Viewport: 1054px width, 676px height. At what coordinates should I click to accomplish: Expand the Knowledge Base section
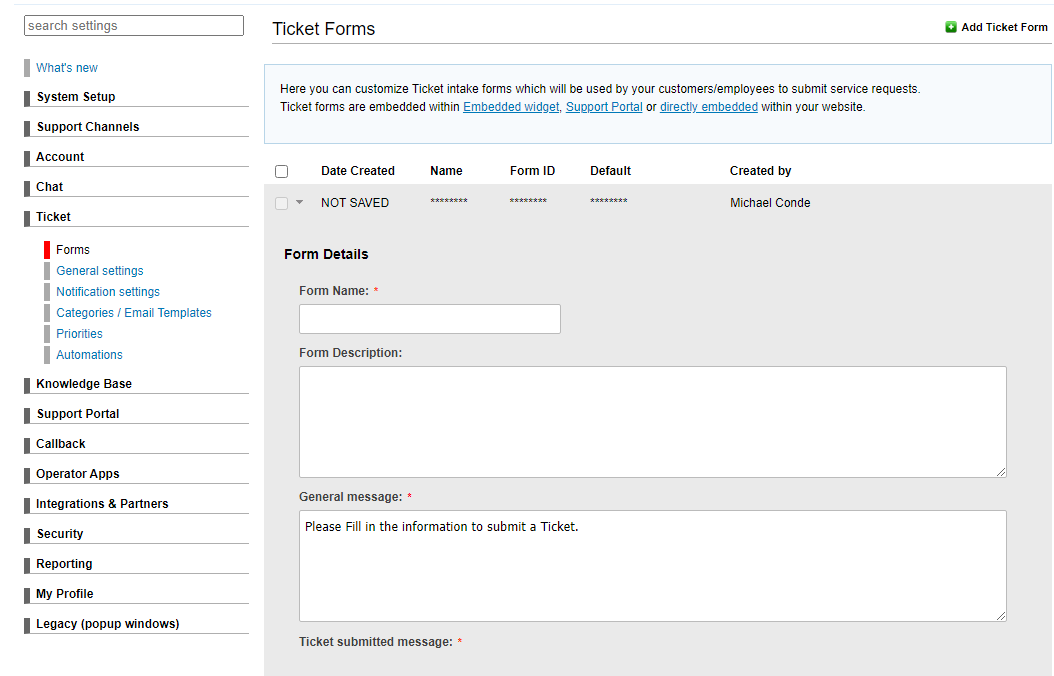pyautogui.click(x=84, y=384)
